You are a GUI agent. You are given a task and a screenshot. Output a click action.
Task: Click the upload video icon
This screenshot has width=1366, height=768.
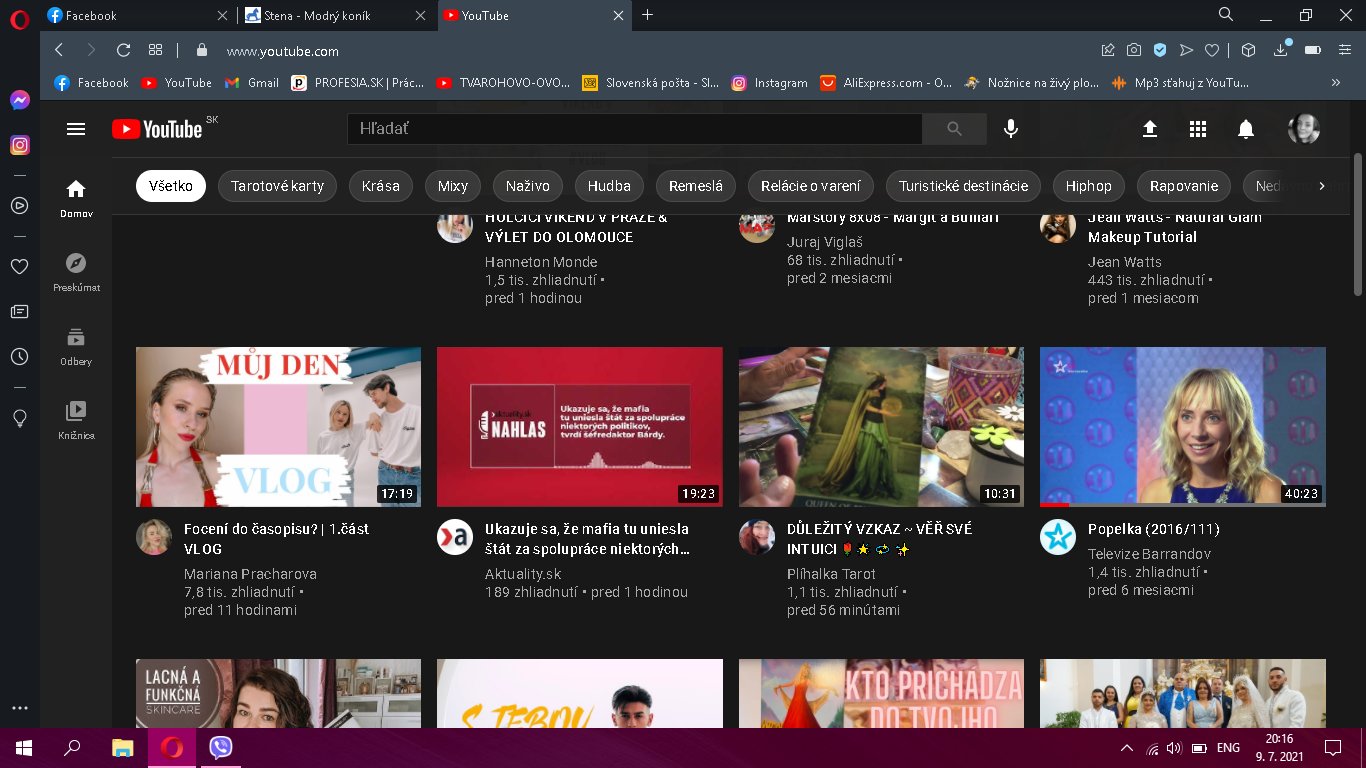[1149, 129]
